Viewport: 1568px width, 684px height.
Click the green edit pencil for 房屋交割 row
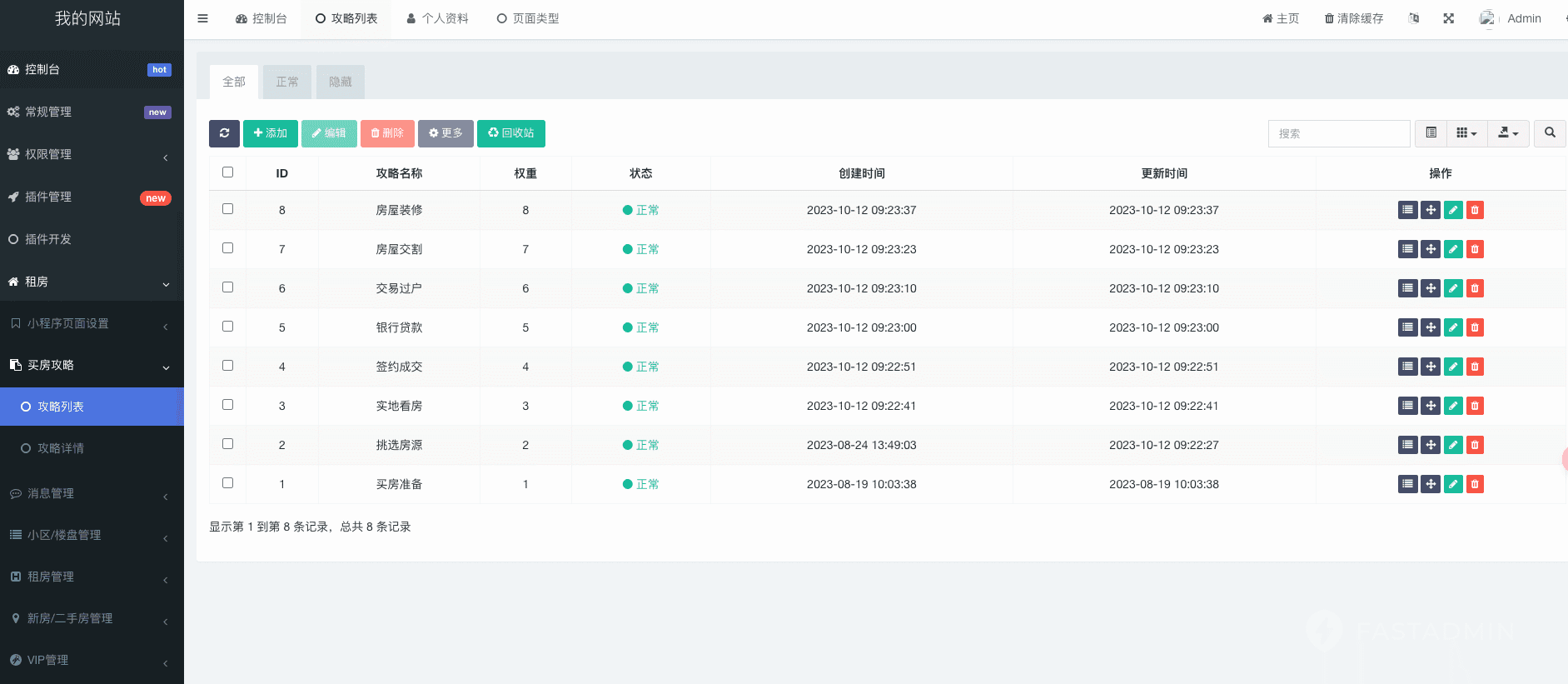pos(1453,249)
